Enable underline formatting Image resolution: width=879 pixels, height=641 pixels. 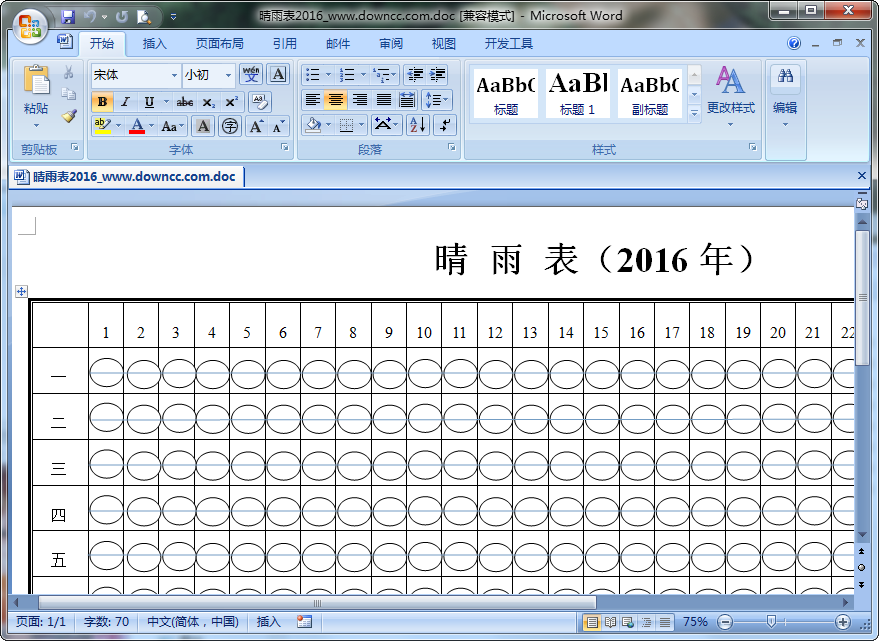point(148,102)
